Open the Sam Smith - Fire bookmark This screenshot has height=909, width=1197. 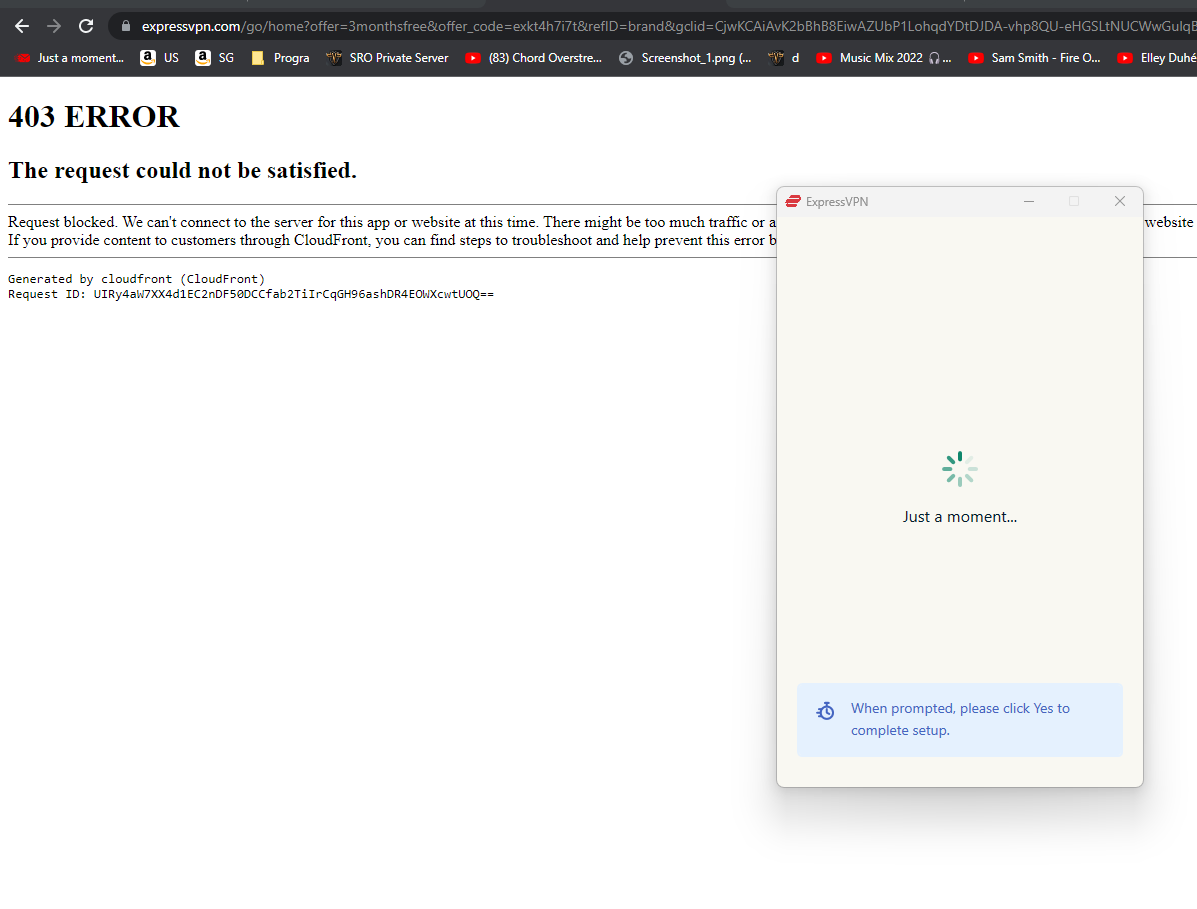point(1034,58)
